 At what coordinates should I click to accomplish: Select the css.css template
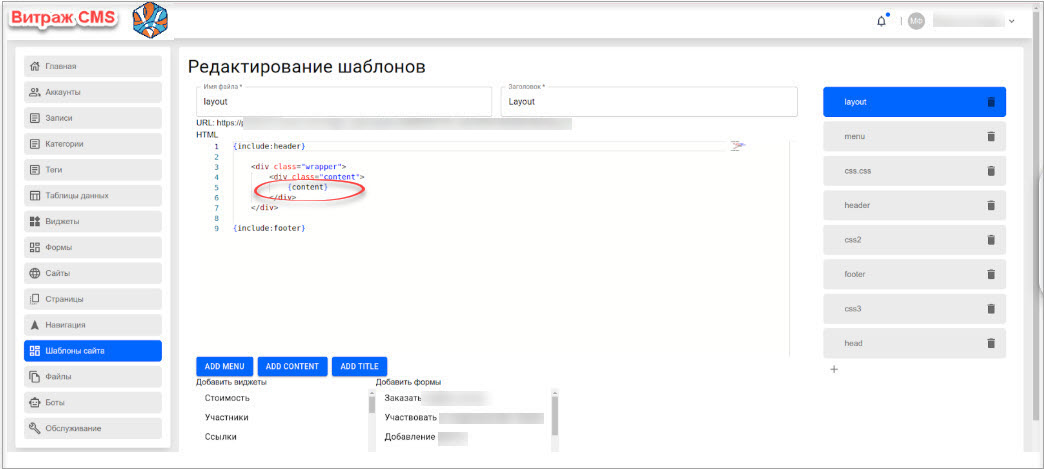coord(914,171)
